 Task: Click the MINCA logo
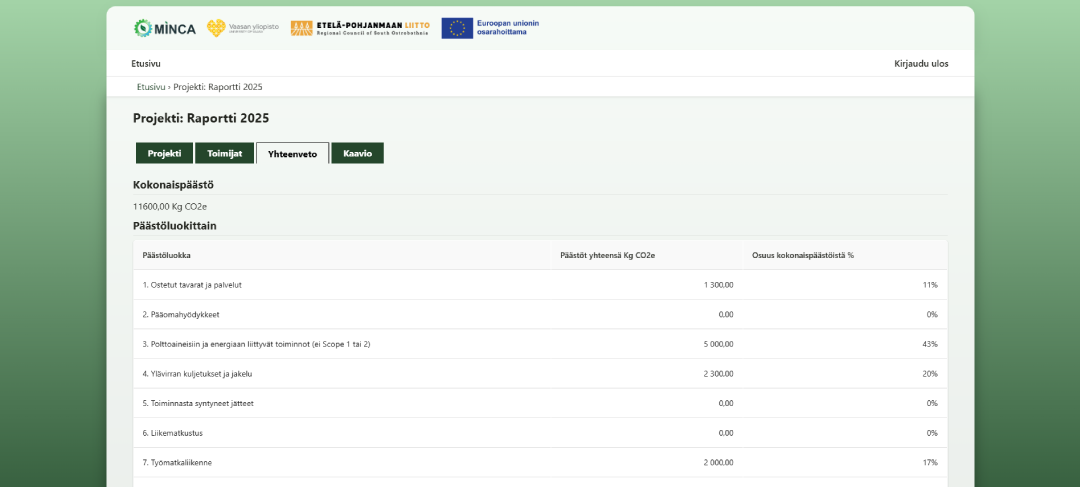pos(165,28)
